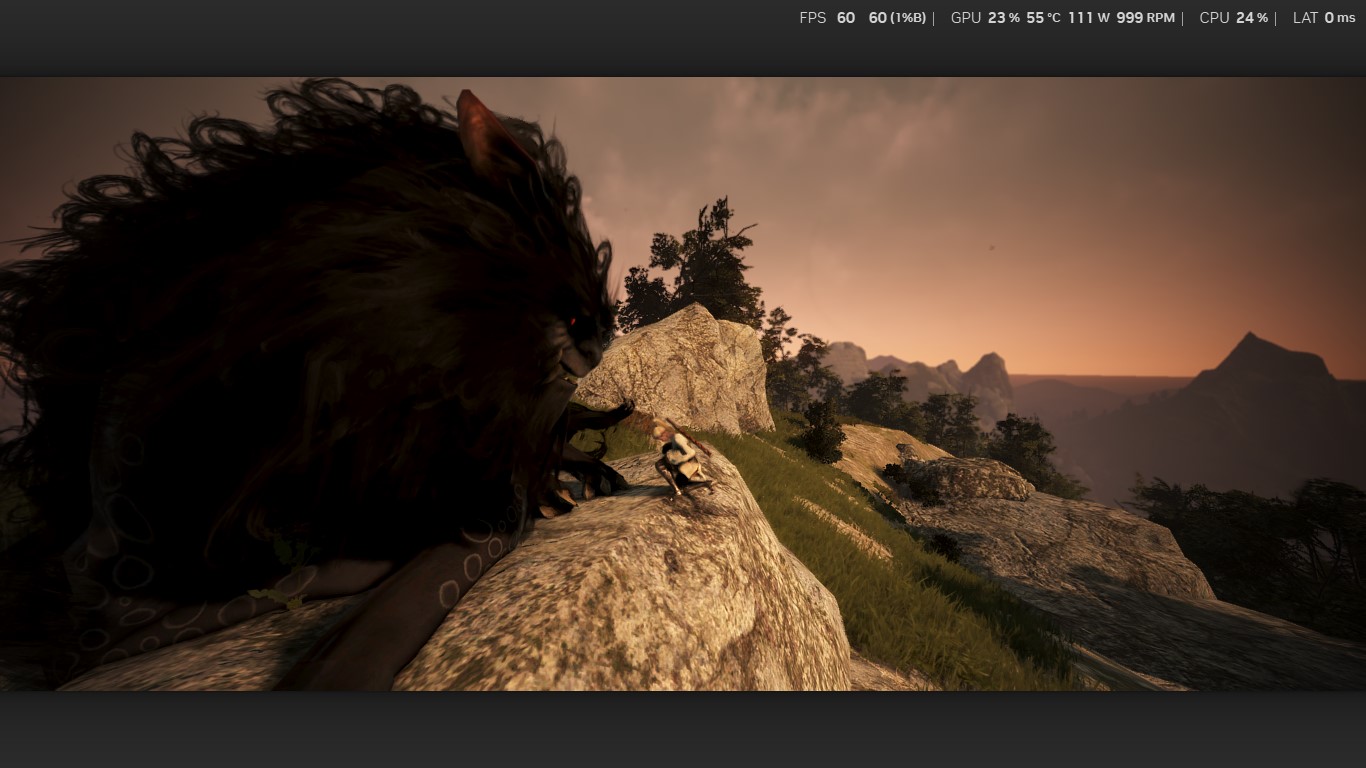The width and height of the screenshot is (1366, 768).
Task: Target the beast's glowing red eye
Action: click(x=571, y=320)
